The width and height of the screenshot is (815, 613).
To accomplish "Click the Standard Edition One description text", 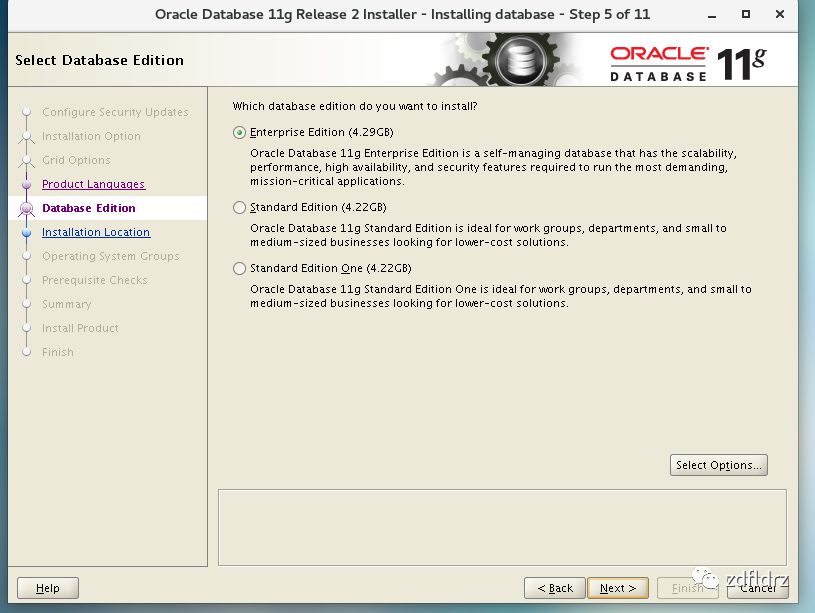I will [501, 296].
